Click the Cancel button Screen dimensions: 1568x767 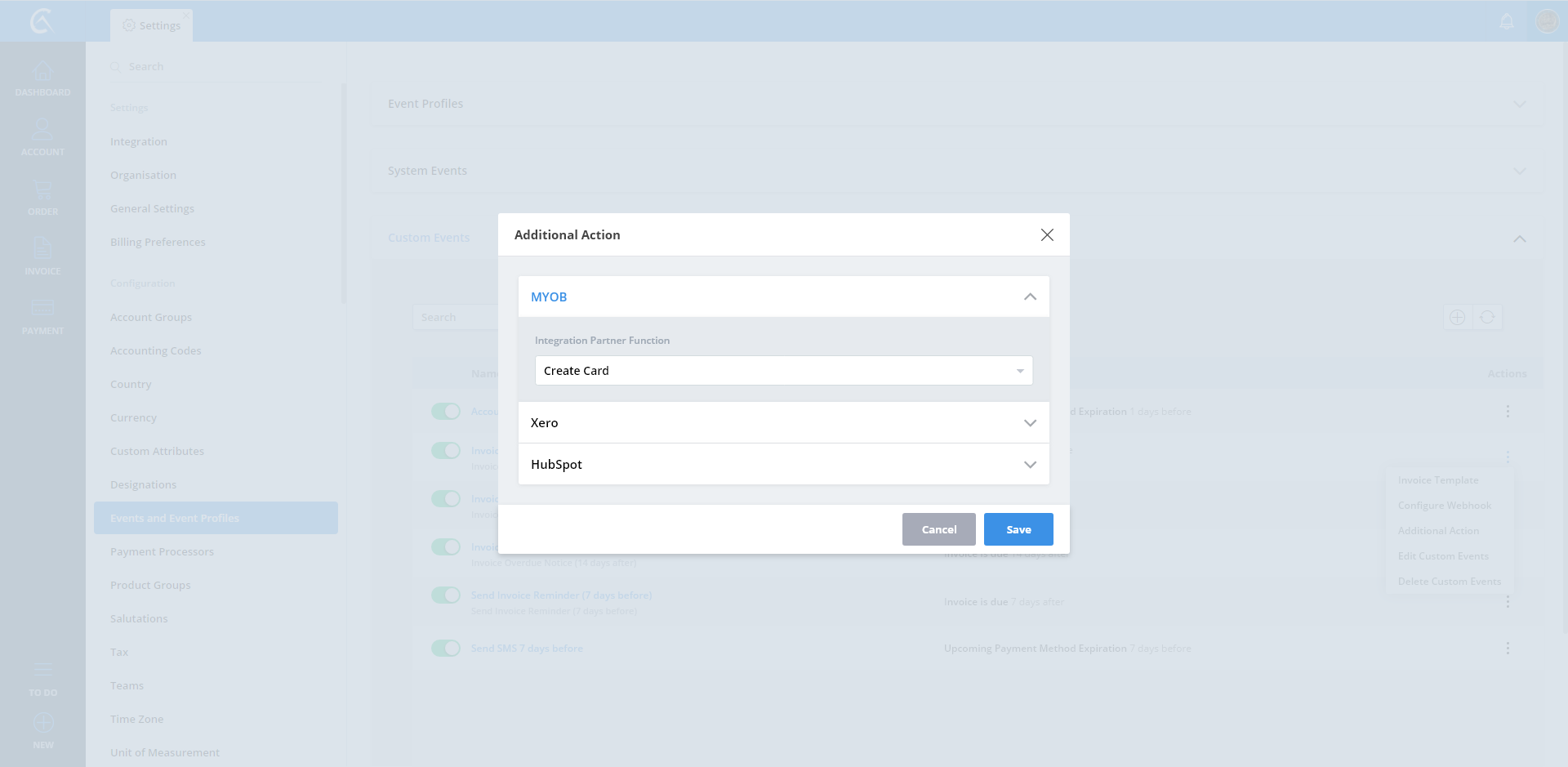point(938,529)
